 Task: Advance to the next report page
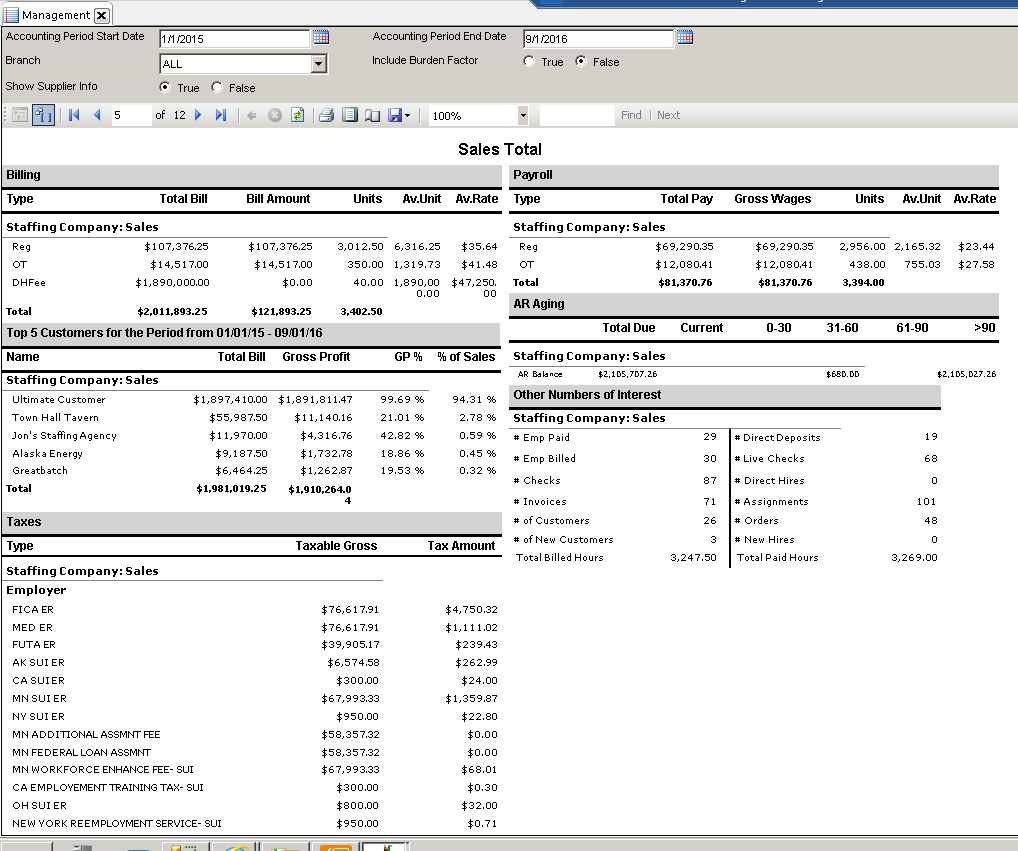point(198,115)
